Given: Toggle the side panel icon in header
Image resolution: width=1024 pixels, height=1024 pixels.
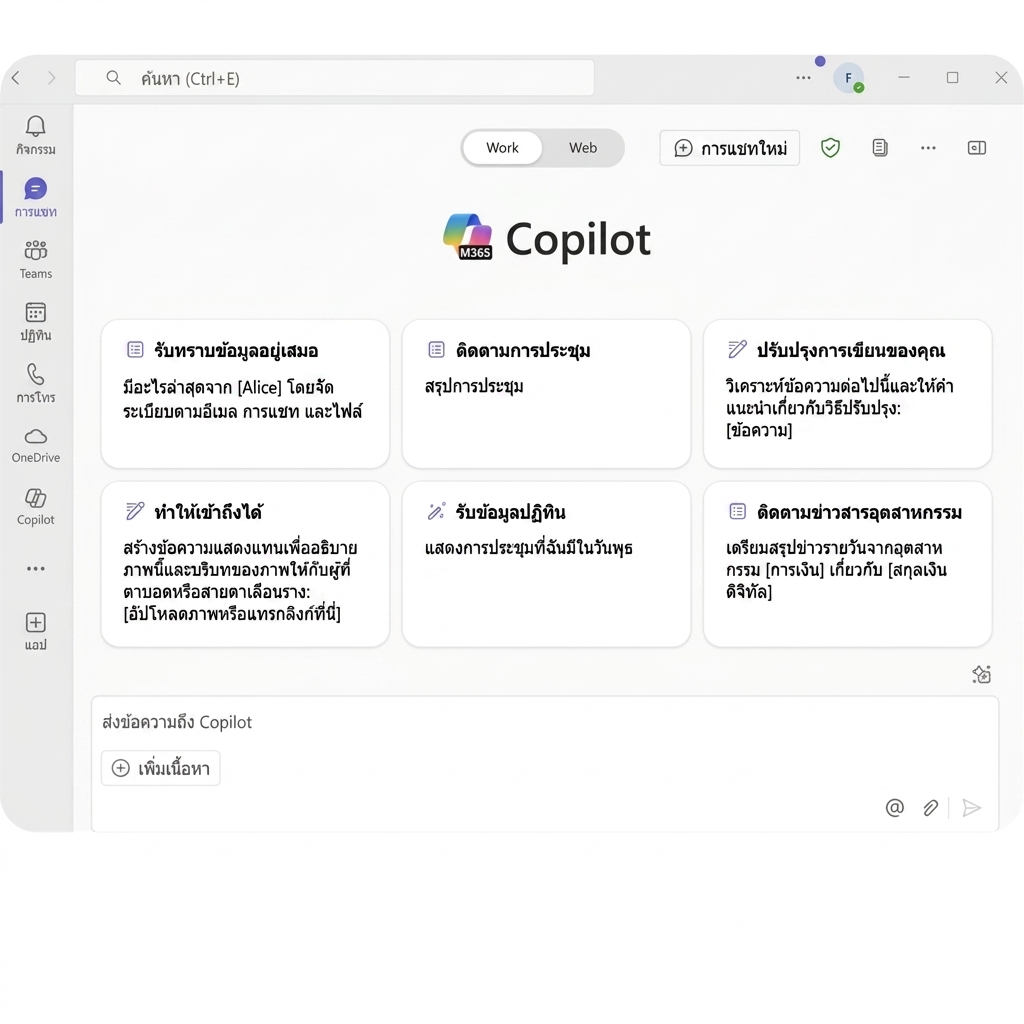Looking at the screenshot, I should coord(976,148).
